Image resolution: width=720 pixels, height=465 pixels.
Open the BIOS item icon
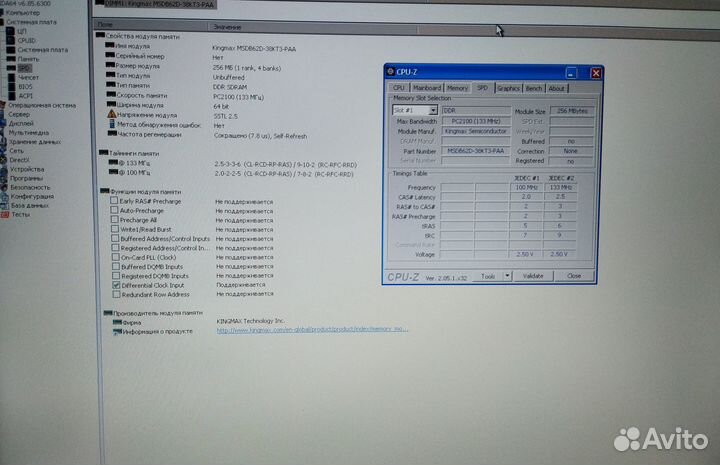[11, 87]
